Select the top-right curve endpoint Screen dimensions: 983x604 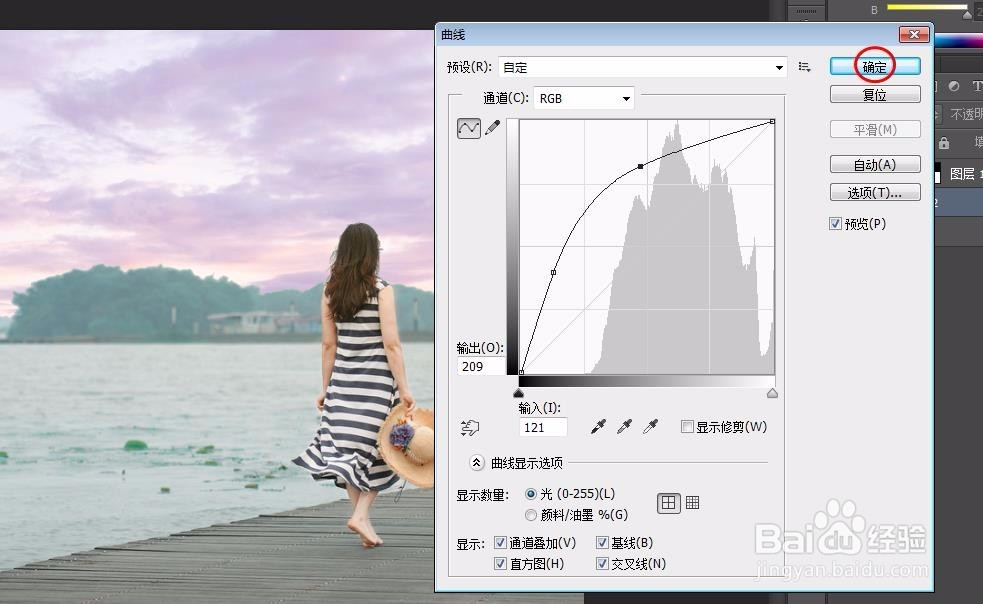click(x=772, y=121)
